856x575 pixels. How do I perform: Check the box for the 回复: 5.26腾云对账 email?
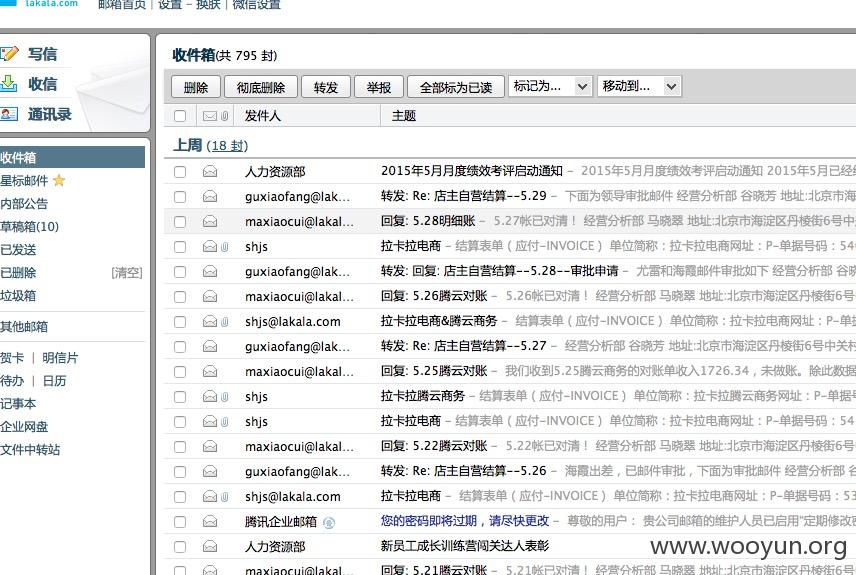click(180, 297)
